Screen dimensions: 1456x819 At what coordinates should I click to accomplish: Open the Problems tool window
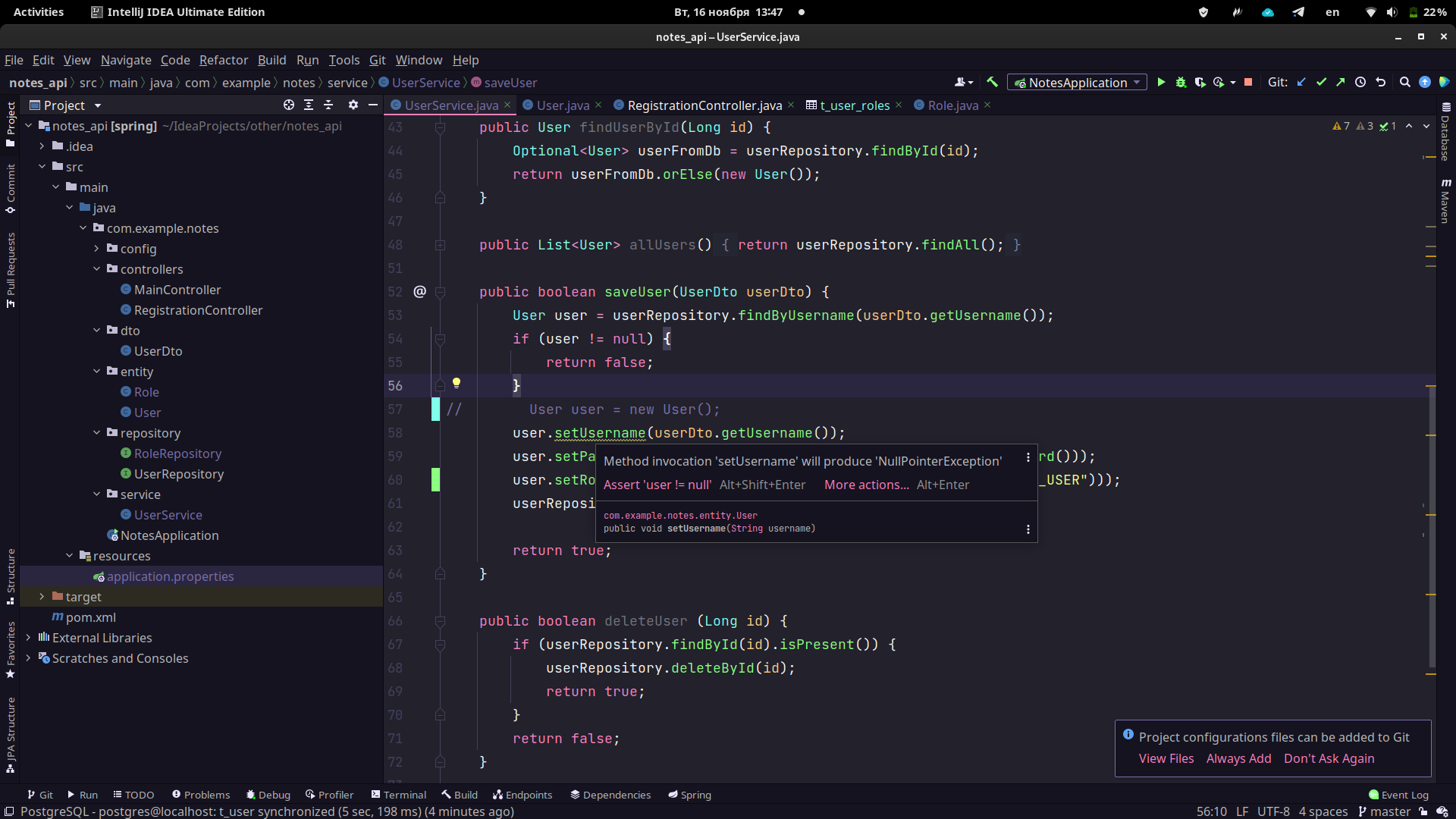coord(201,795)
